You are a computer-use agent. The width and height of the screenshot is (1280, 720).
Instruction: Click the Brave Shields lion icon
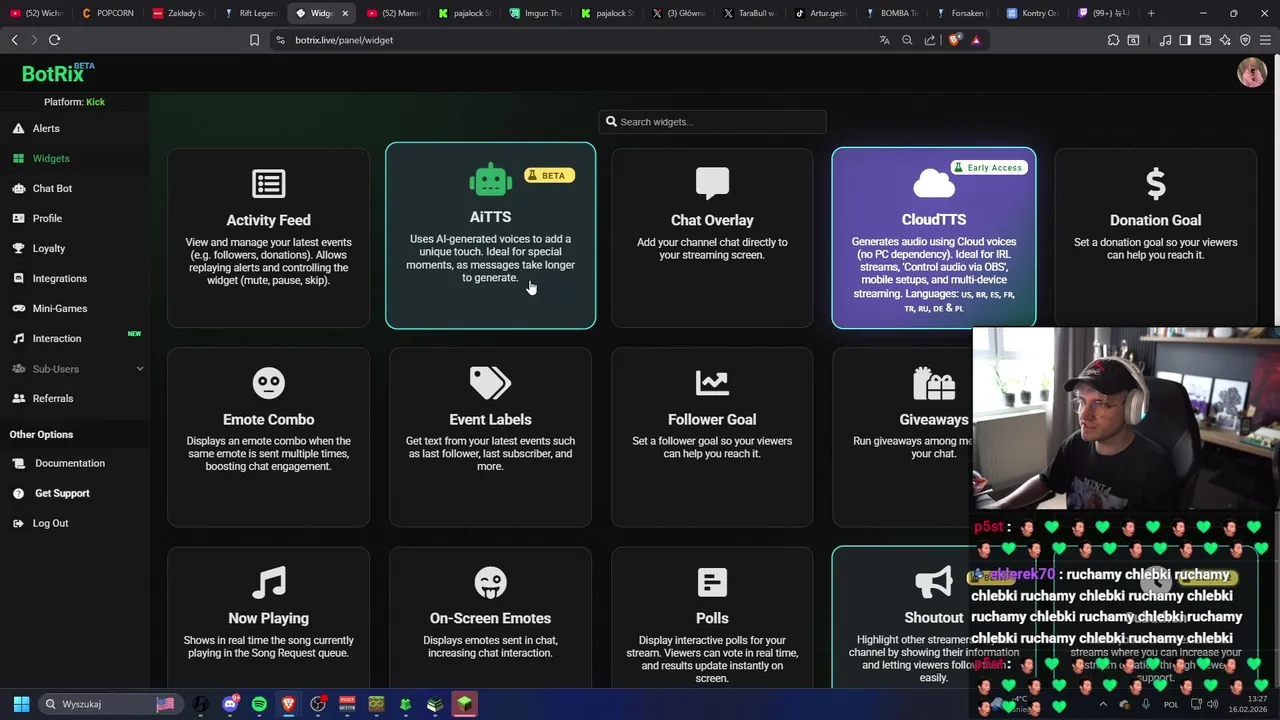click(x=954, y=40)
